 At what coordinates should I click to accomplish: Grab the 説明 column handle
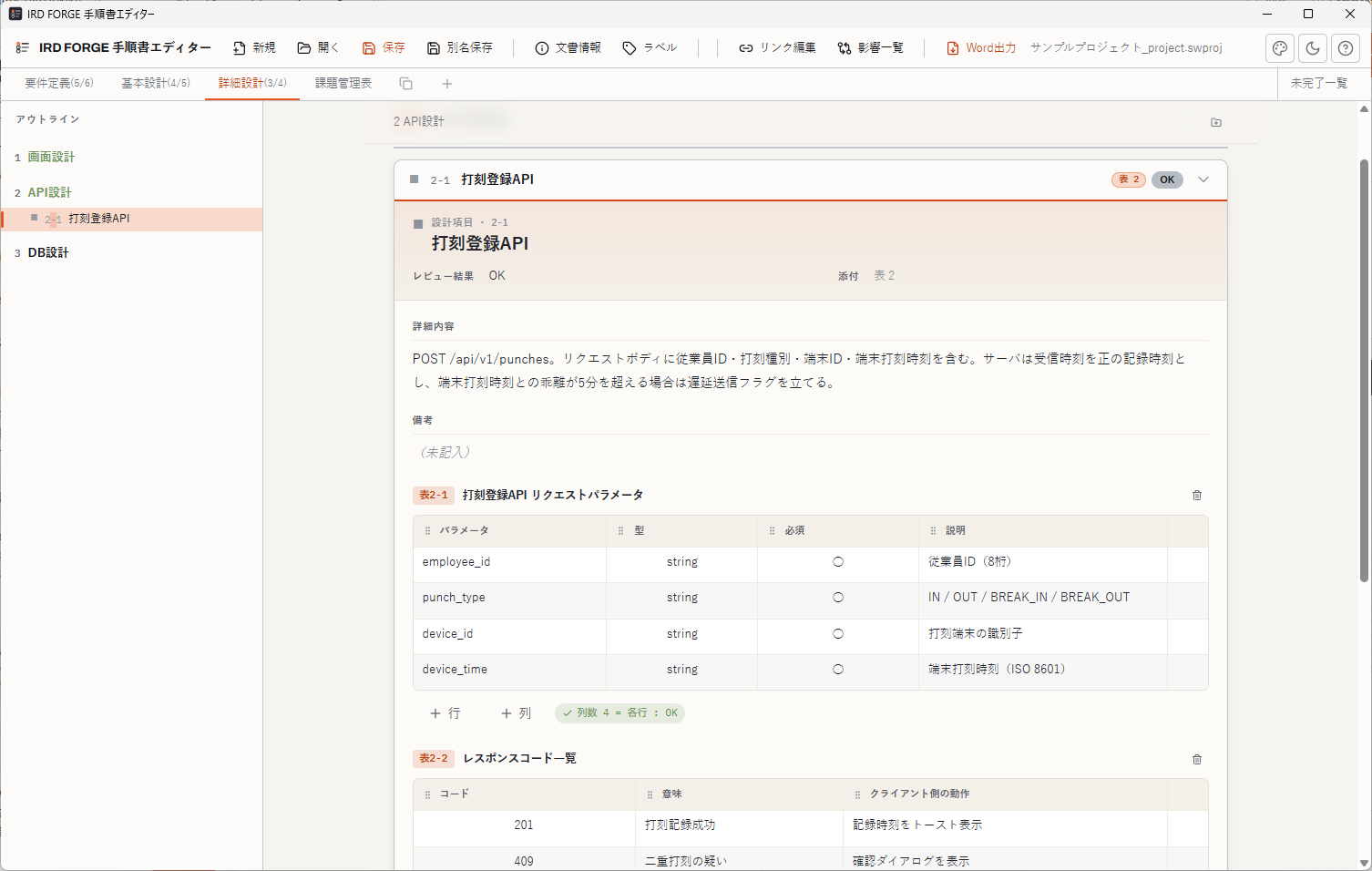pos(933,530)
